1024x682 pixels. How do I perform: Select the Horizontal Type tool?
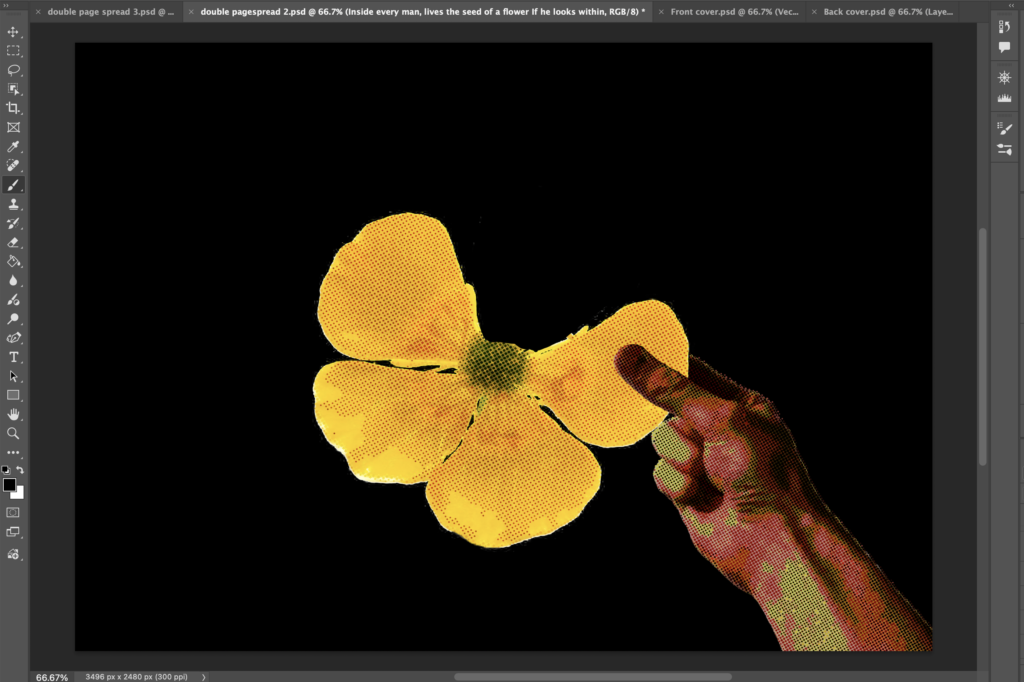pyautogui.click(x=14, y=357)
